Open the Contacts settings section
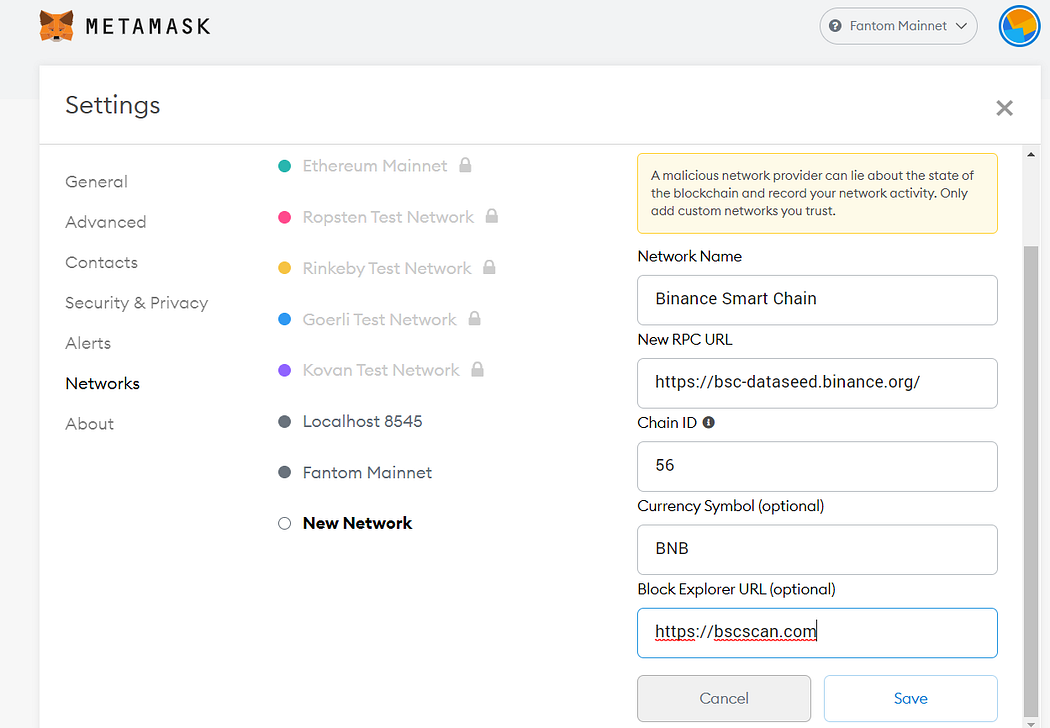Screen dimensions: 1050x728 coord(101,263)
